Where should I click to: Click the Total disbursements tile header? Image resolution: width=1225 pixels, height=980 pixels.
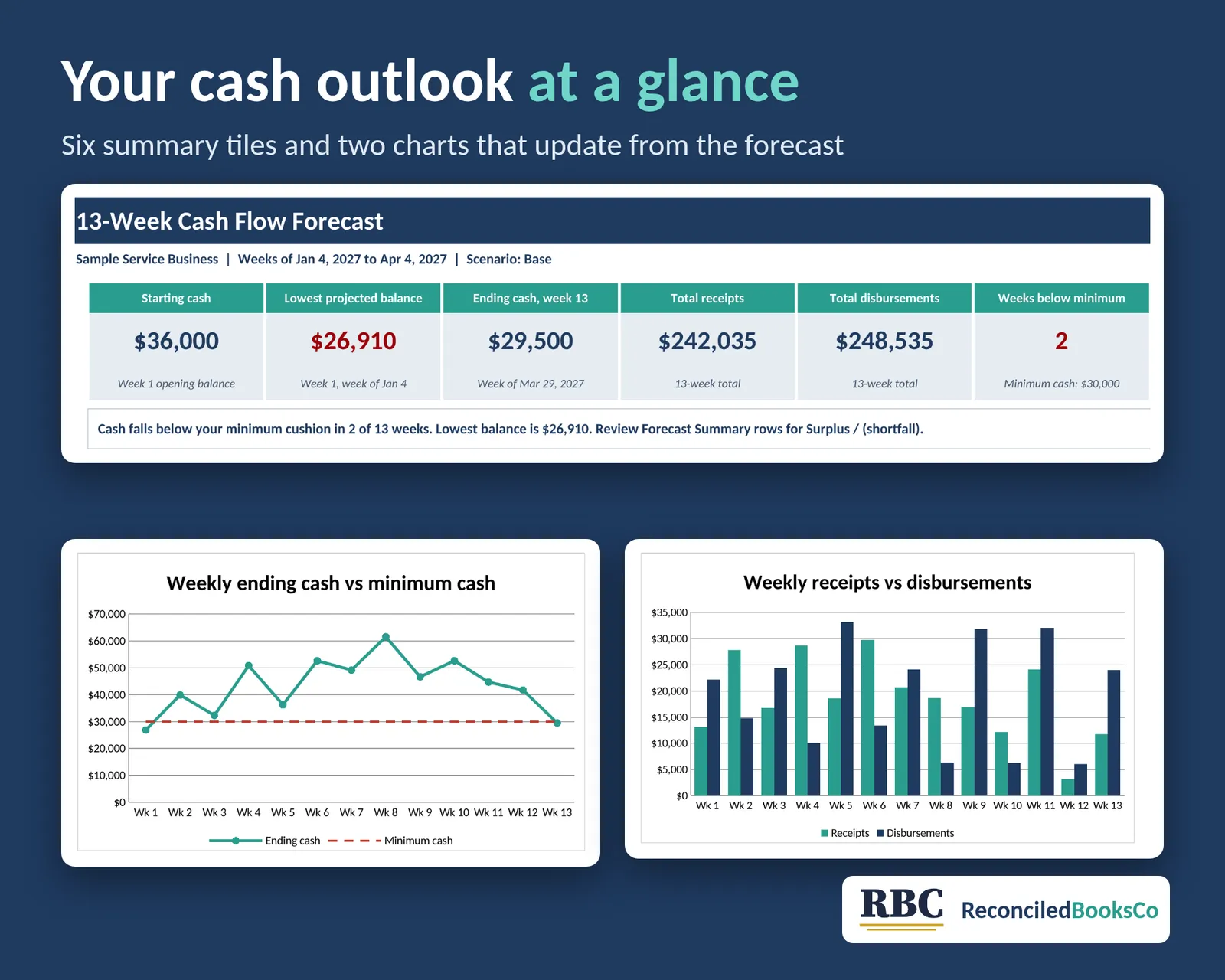tap(884, 298)
